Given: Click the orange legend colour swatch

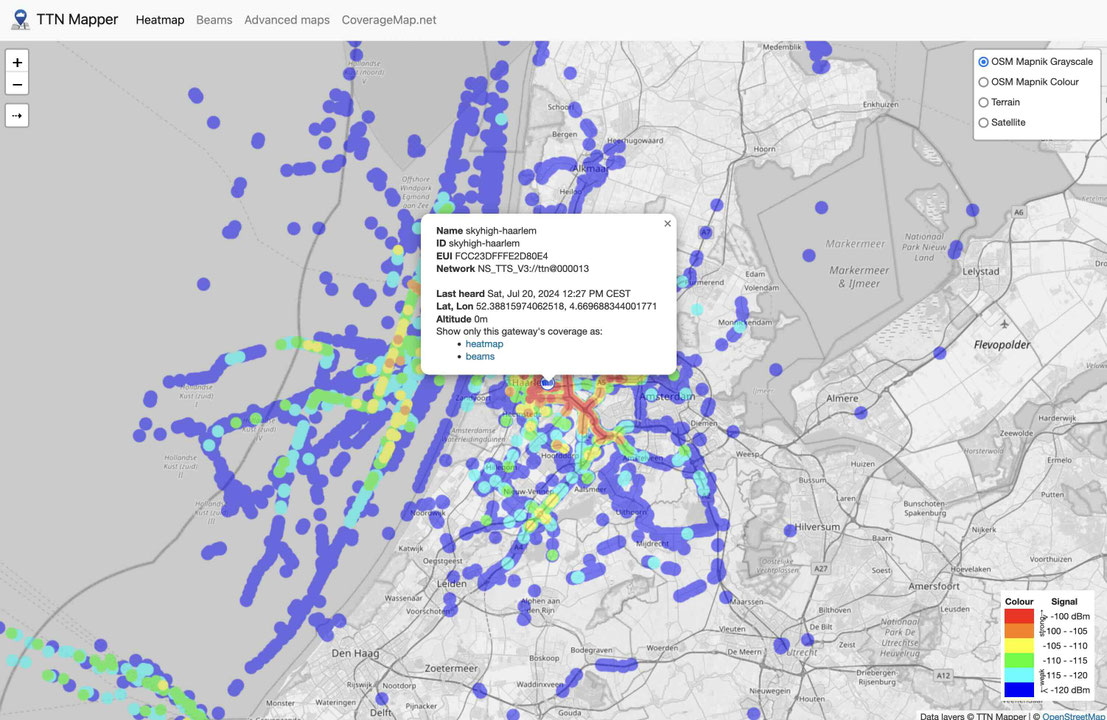Looking at the screenshot, I should [1019, 631].
